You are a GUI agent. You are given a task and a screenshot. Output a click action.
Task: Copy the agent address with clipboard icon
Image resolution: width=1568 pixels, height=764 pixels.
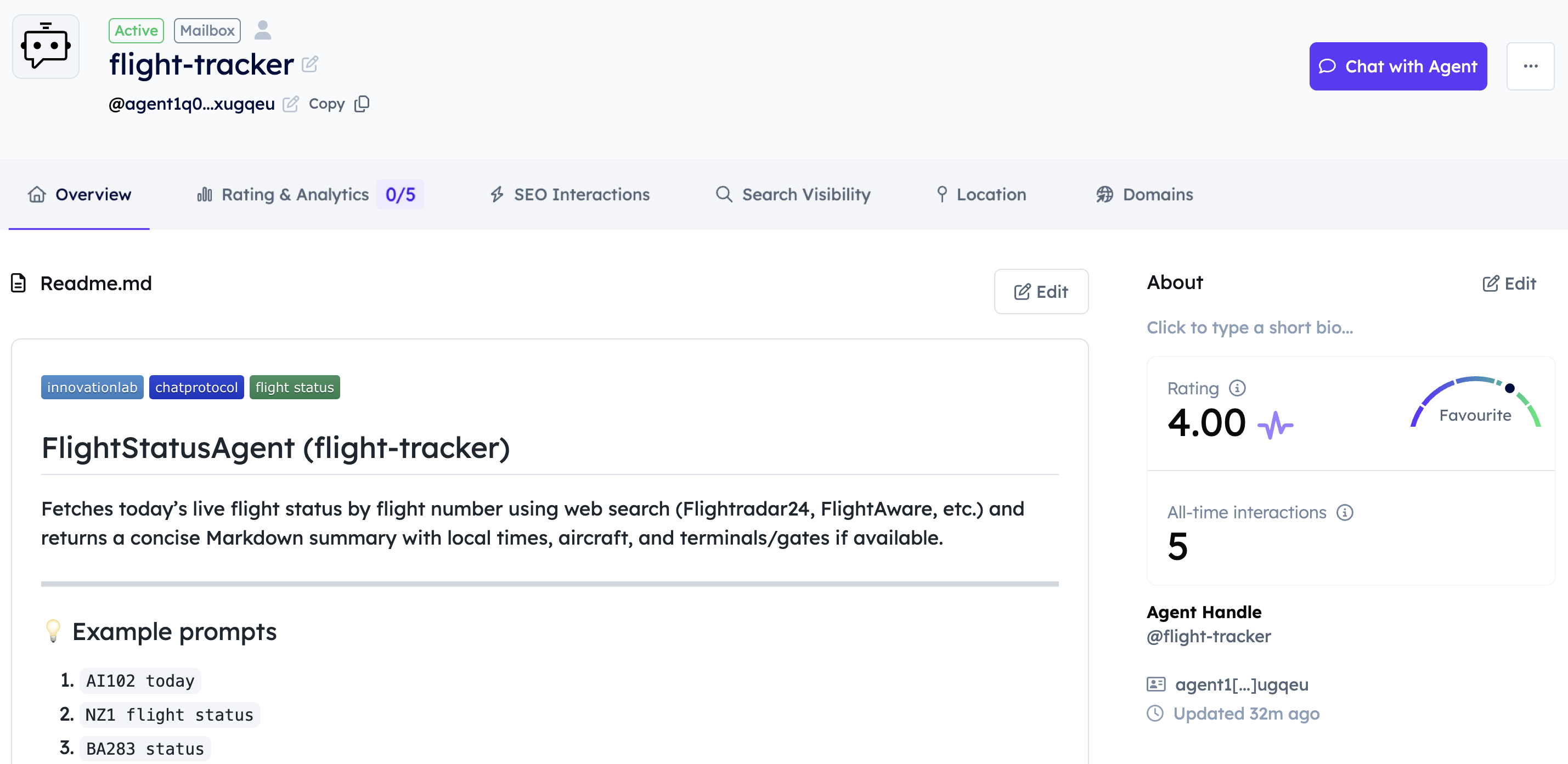pyautogui.click(x=362, y=104)
